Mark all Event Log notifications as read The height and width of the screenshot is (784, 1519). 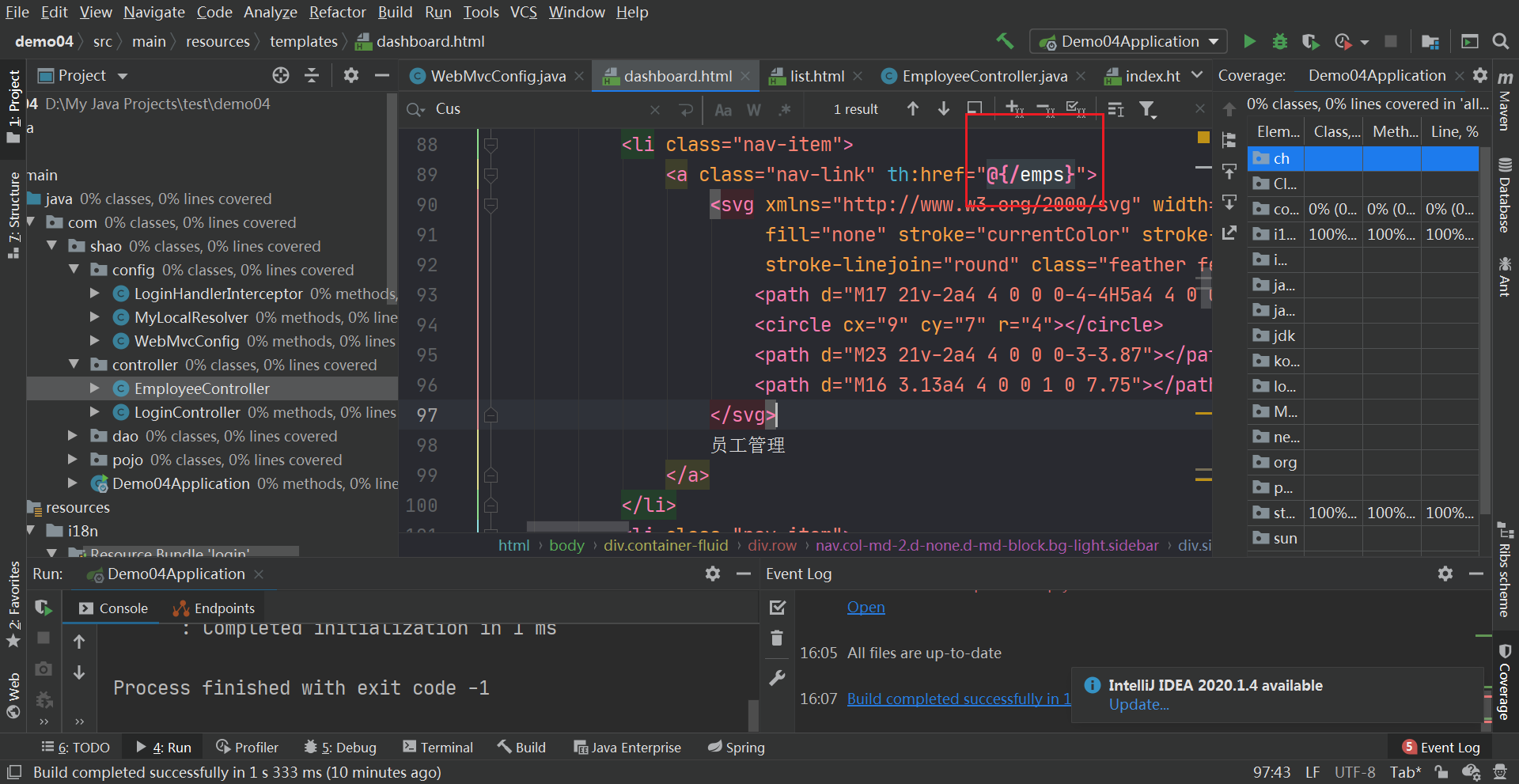point(778,608)
